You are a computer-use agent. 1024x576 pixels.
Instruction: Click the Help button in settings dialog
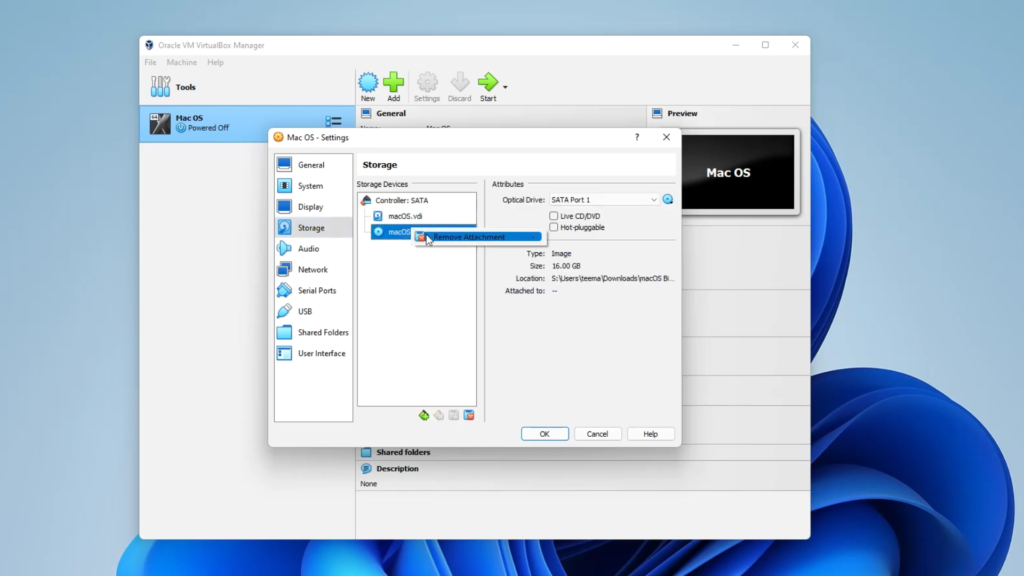point(650,434)
